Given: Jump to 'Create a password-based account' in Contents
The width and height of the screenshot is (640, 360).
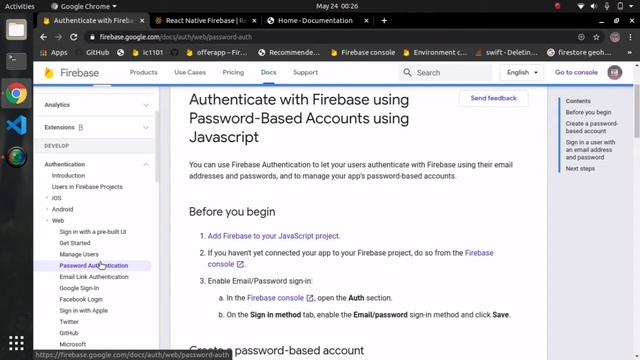Looking at the screenshot, I should point(591,127).
